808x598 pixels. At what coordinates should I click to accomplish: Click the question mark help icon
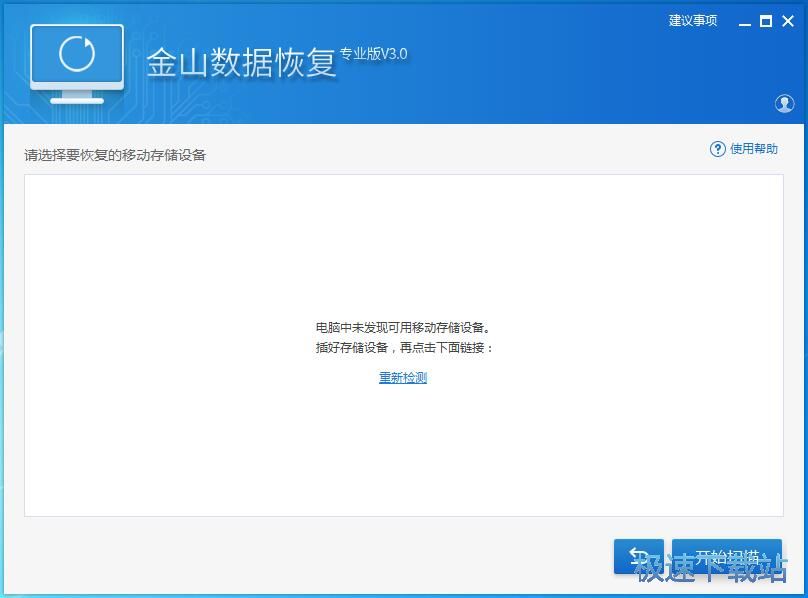pos(717,149)
